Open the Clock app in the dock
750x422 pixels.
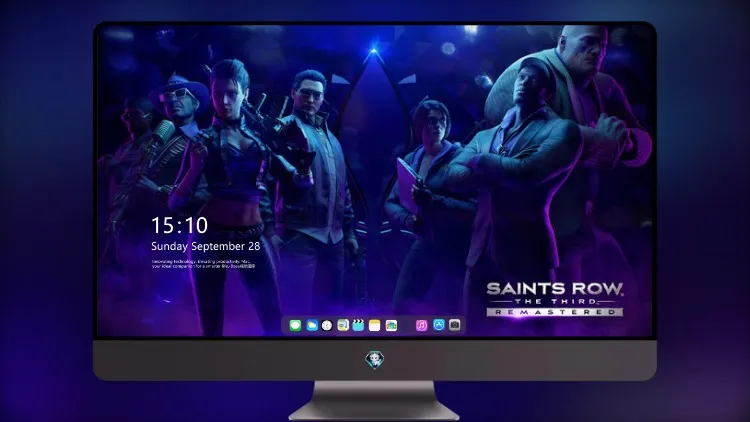click(x=327, y=326)
